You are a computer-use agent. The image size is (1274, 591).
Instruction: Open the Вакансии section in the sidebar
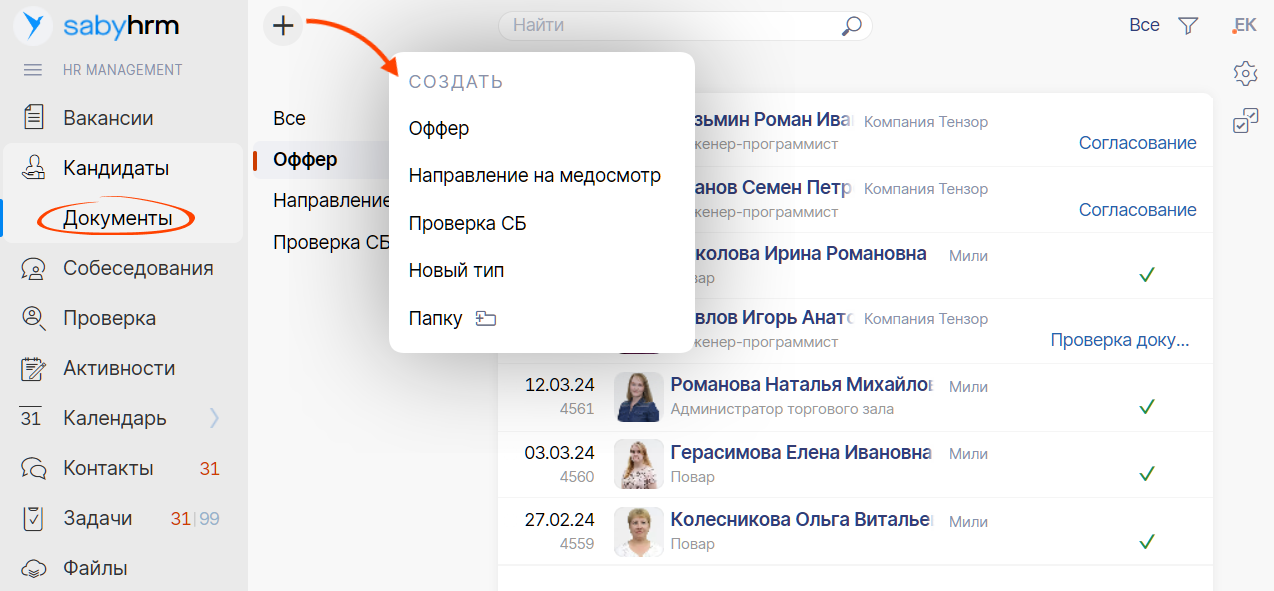tap(108, 118)
